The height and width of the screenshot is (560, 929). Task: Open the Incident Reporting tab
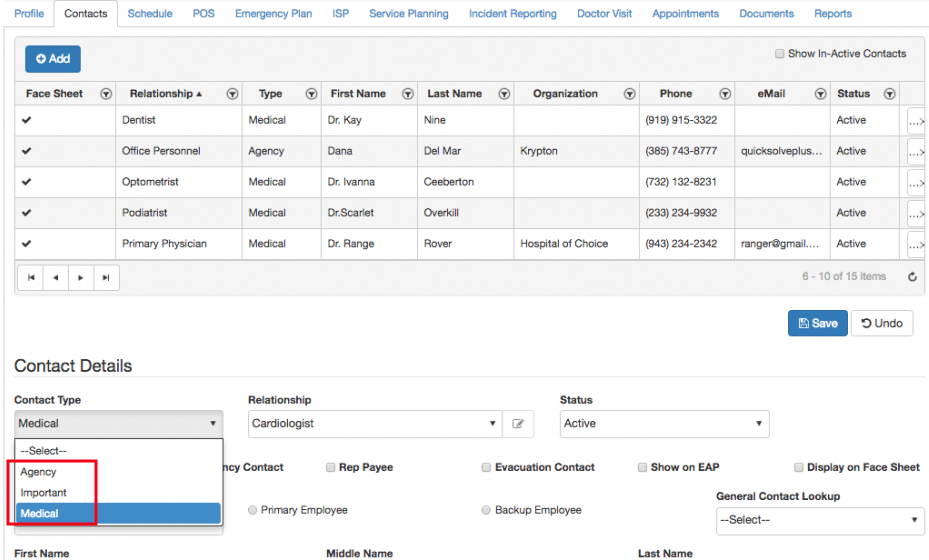click(x=512, y=13)
